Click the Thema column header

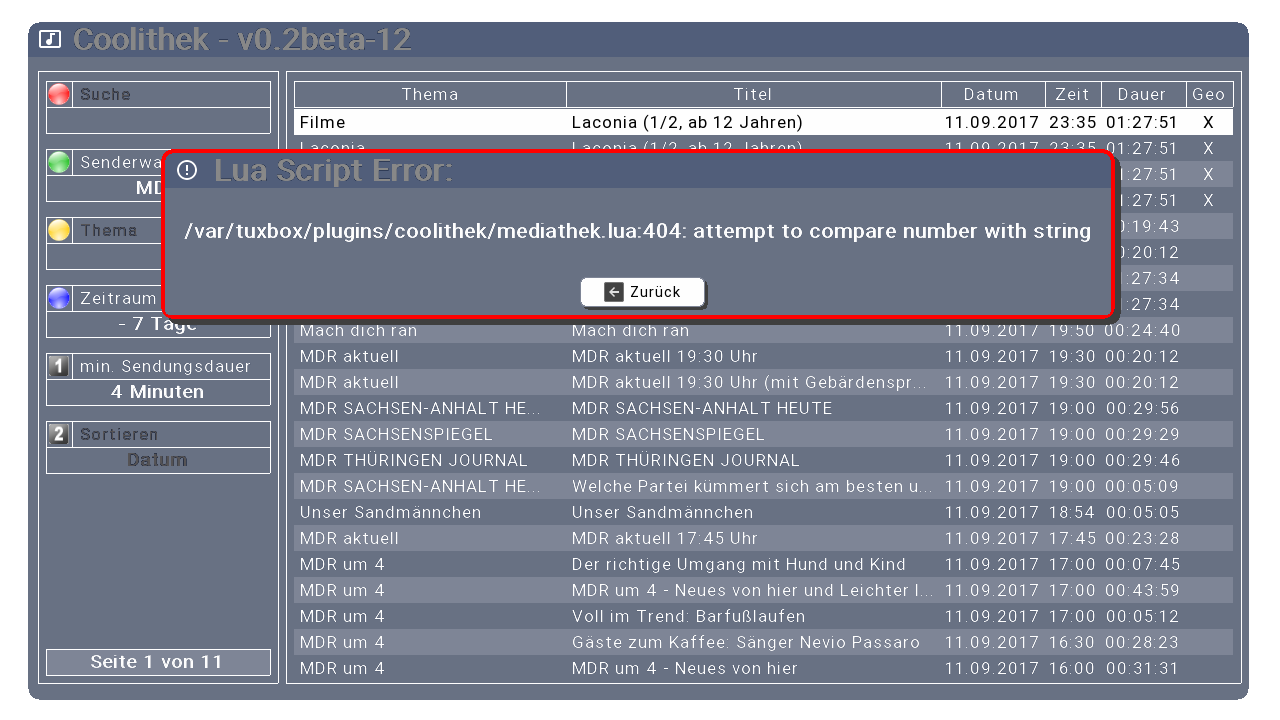click(x=430, y=95)
